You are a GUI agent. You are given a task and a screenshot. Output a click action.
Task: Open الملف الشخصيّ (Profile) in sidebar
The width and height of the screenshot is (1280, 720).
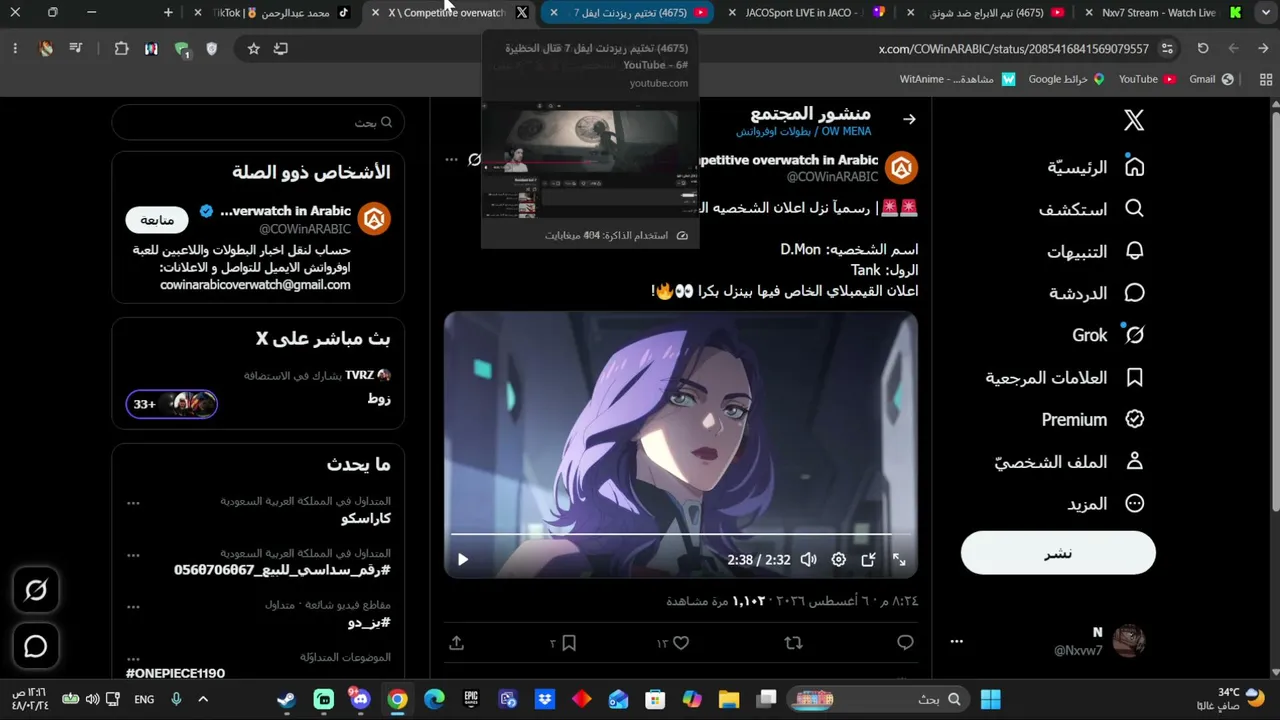point(1070,461)
